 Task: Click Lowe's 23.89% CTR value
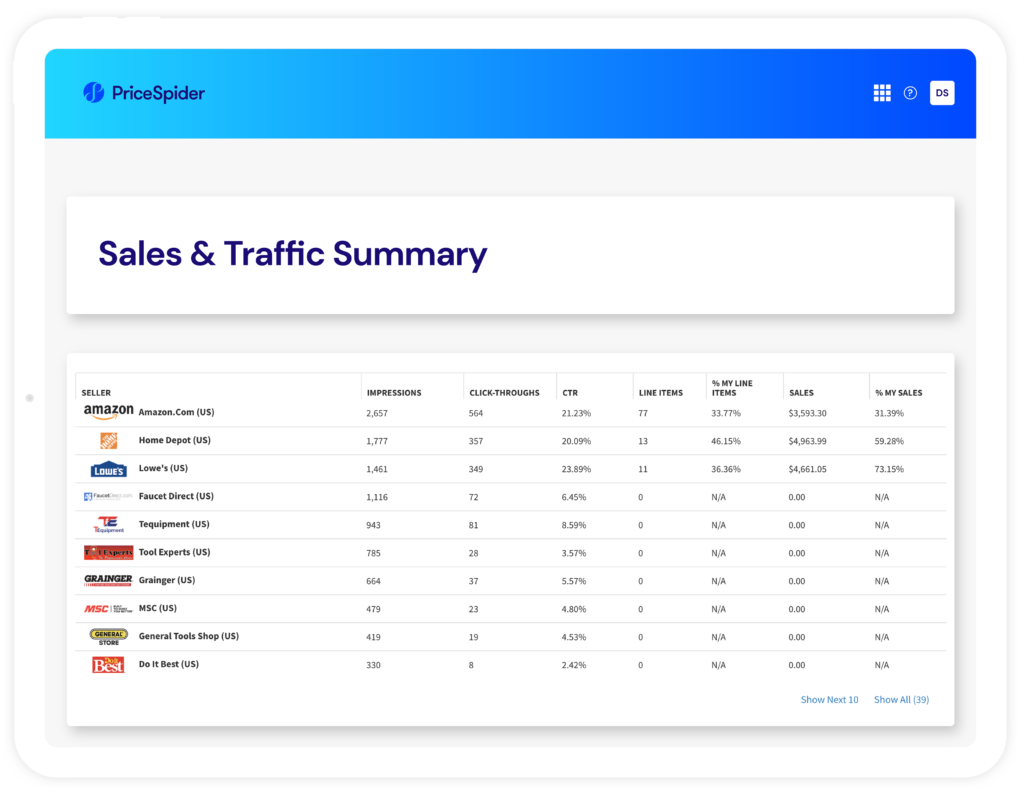576,470
